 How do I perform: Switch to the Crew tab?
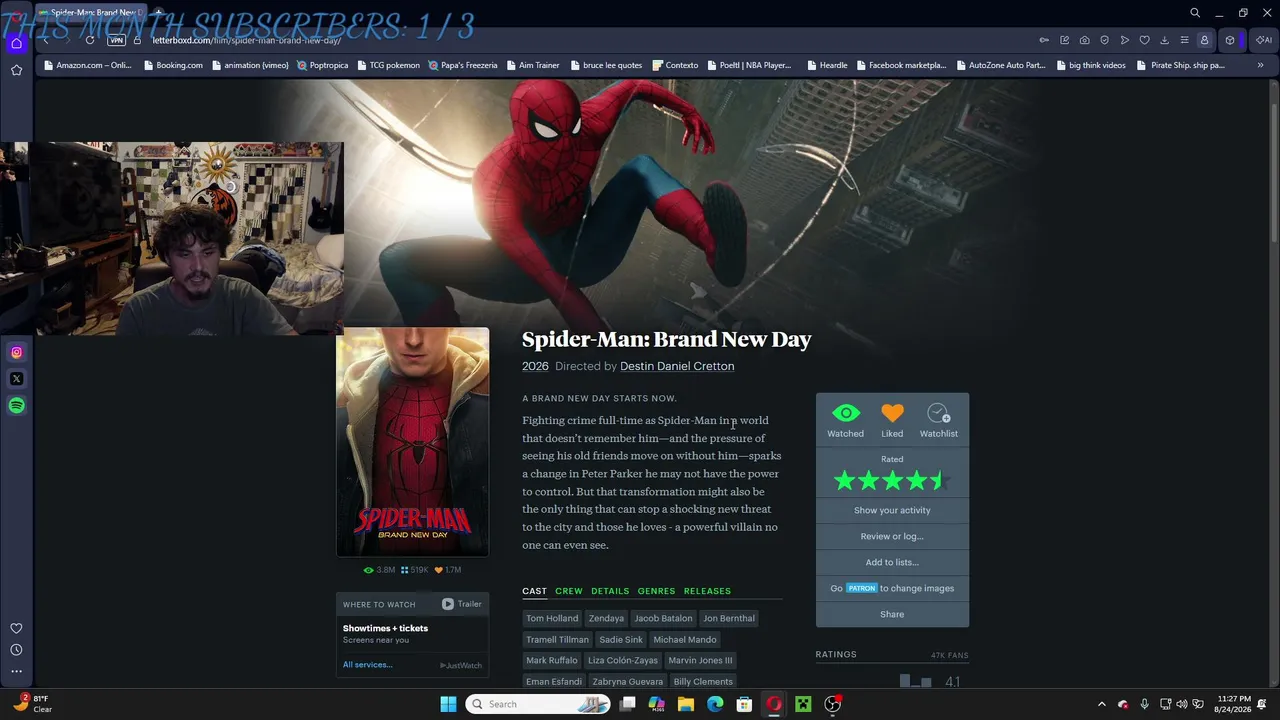tap(569, 591)
